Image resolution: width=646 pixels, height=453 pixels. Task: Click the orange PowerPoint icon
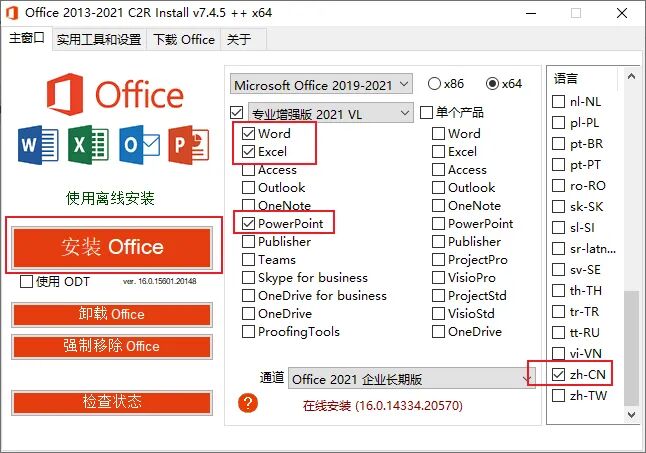(189, 145)
